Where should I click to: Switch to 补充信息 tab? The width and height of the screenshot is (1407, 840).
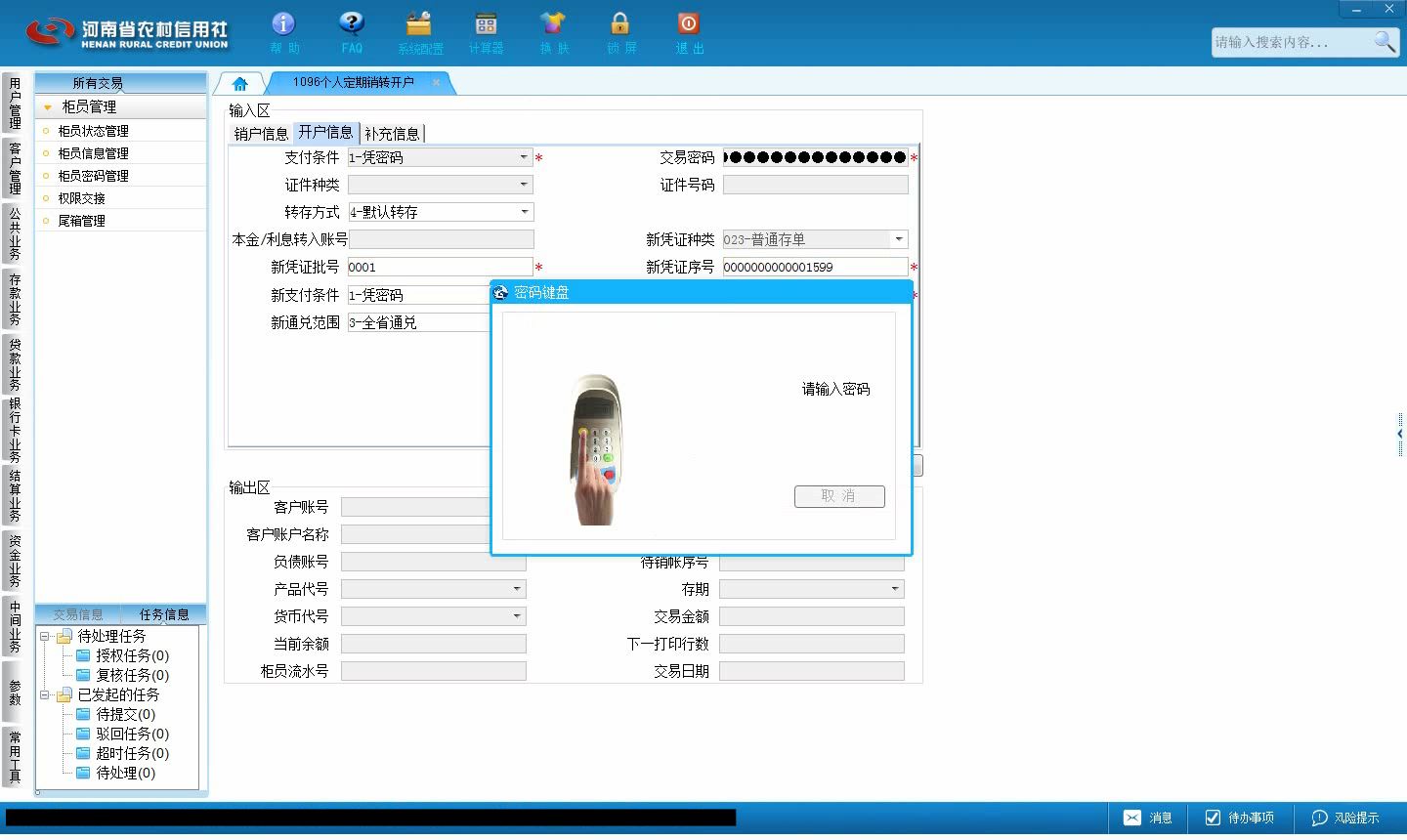click(x=392, y=134)
